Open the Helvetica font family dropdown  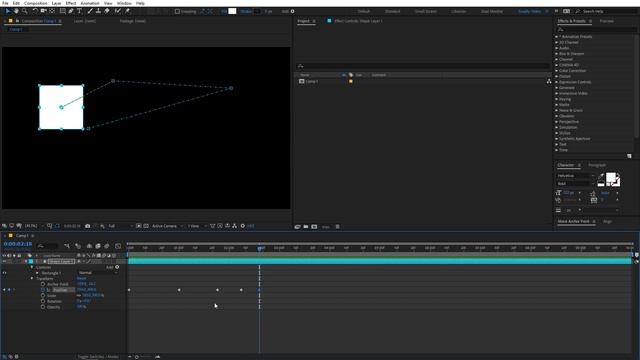[576, 176]
